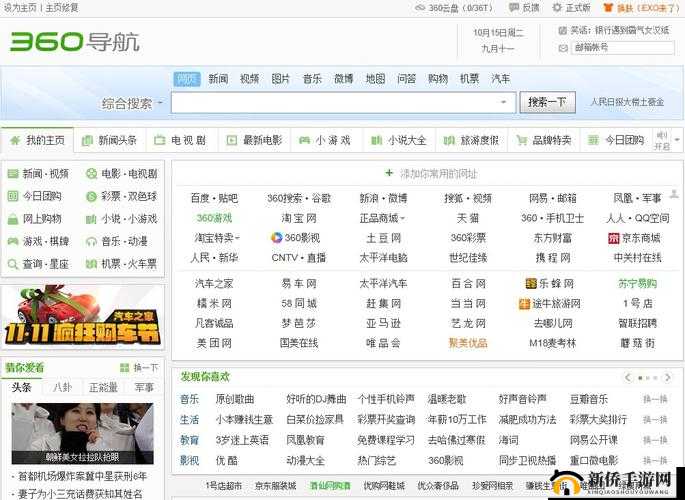Click the 邮箱帐号 input field

pyautogui.click(x=623, y=48)
